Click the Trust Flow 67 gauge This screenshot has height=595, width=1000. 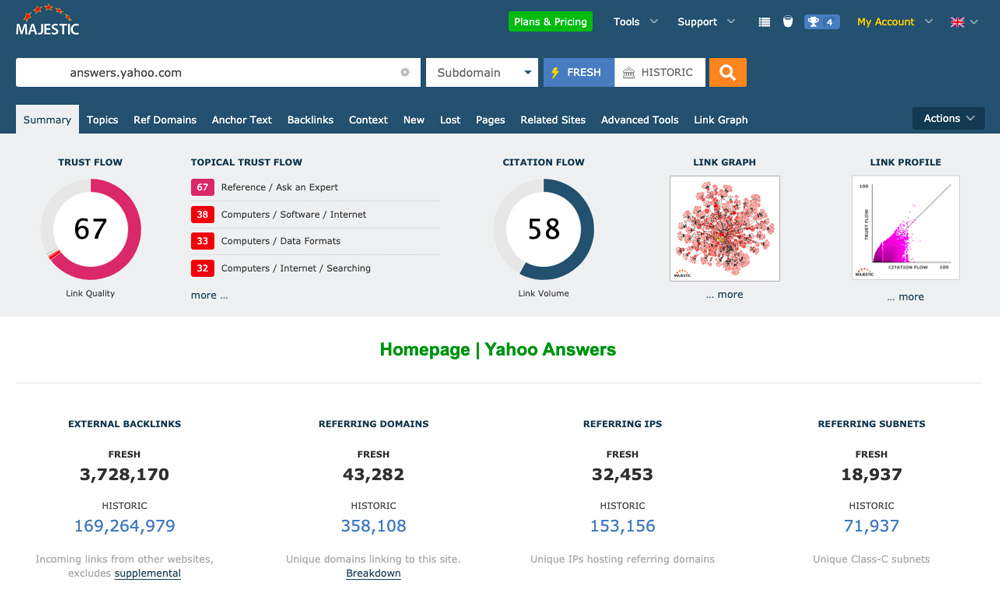pyautogui.click(x=91, y=229)
